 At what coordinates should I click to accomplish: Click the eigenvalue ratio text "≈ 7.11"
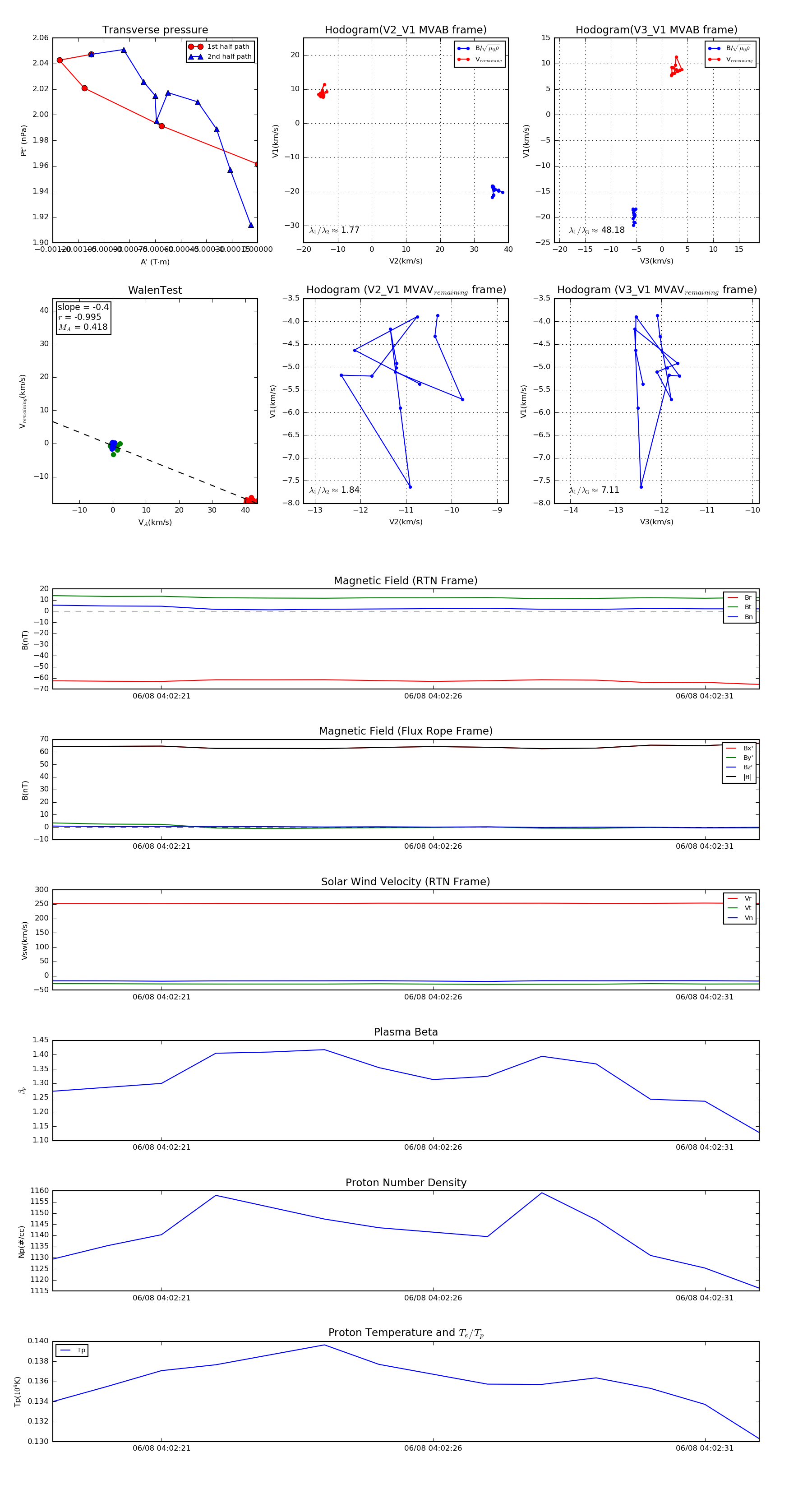(594, 490)
